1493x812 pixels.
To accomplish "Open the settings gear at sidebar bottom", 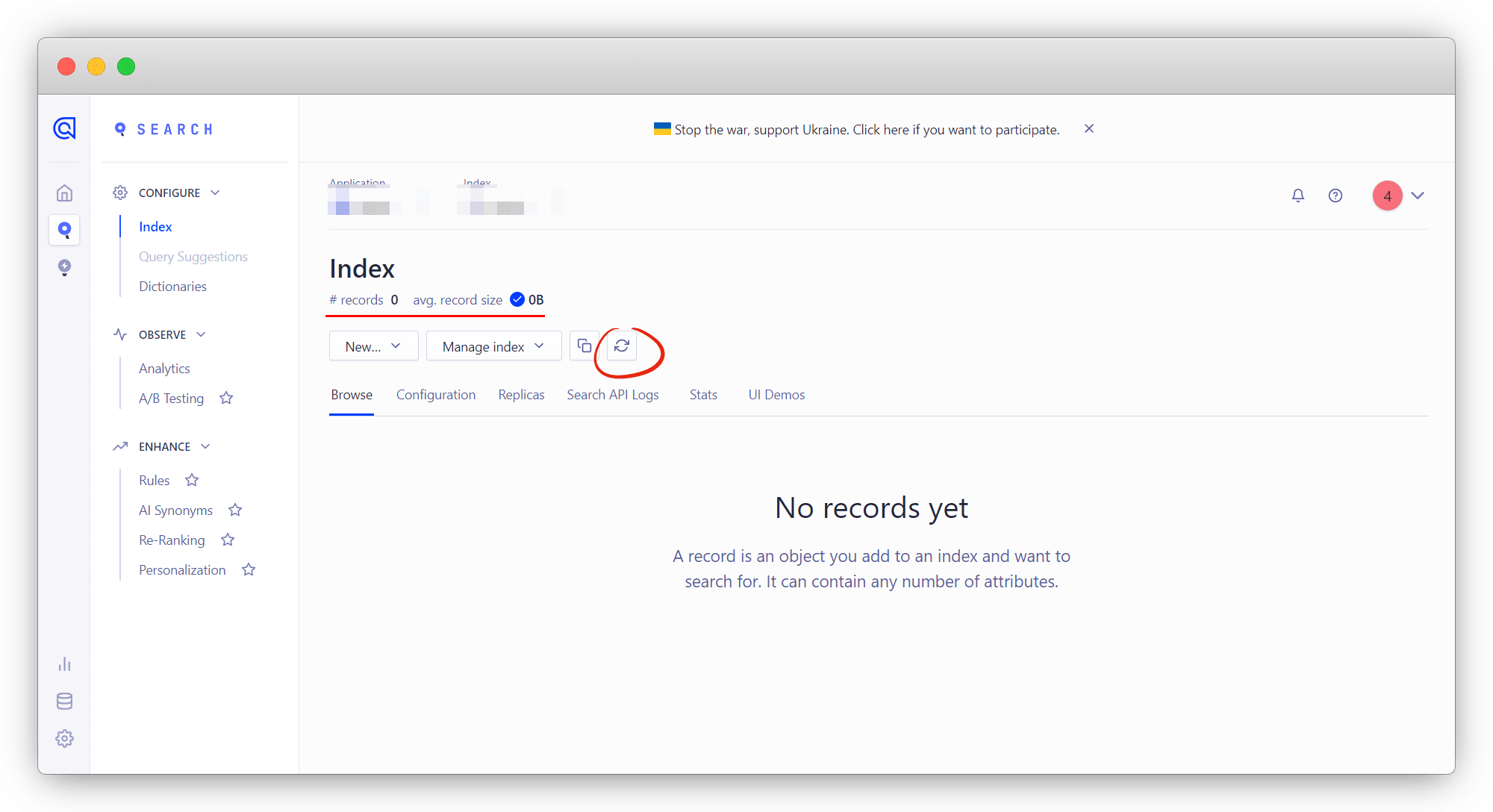I will tap(65, 739).
